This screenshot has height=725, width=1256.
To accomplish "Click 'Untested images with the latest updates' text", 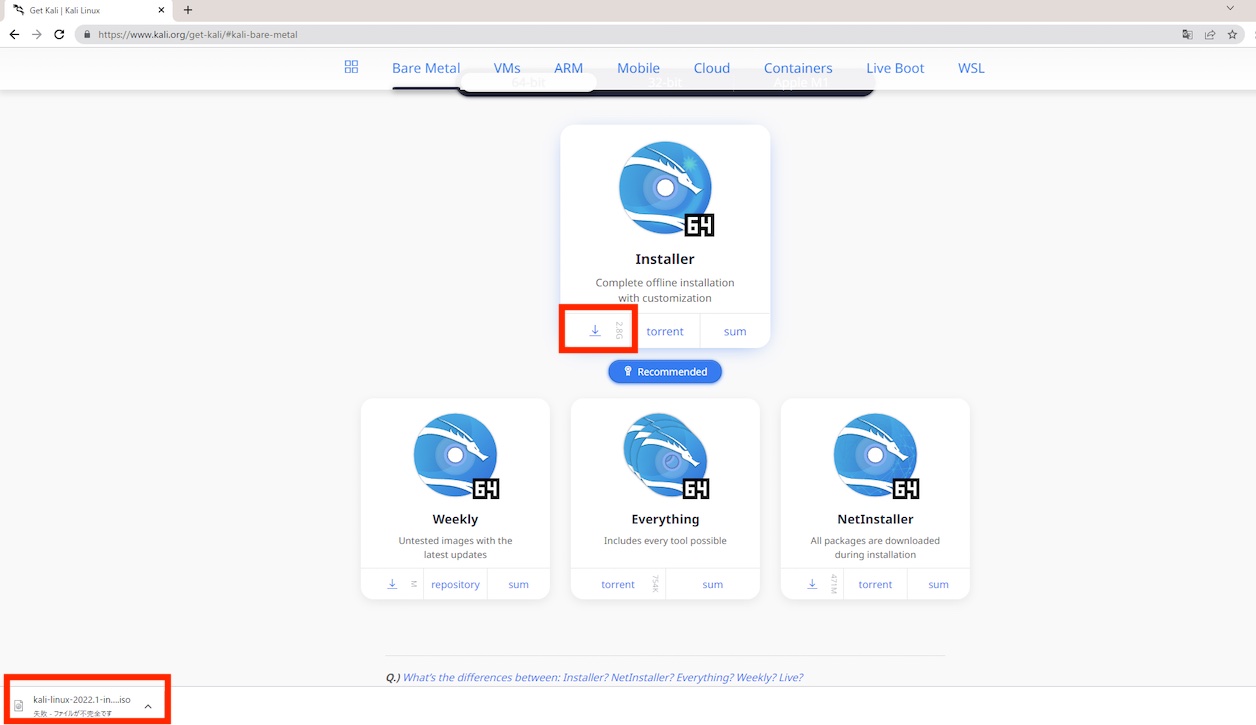I will (455, 547).
